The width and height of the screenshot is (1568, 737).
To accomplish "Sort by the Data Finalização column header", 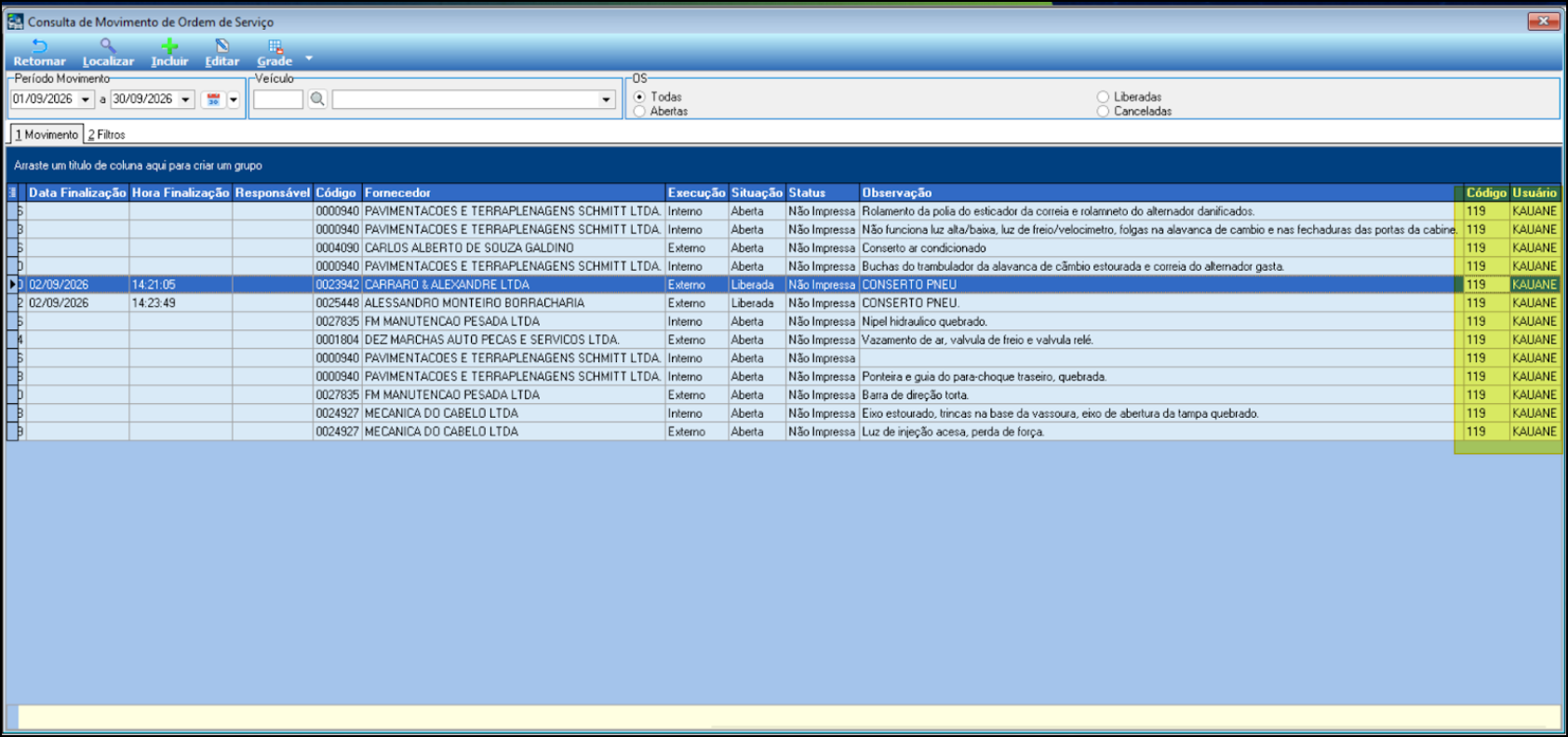I will tap(77, 193).
